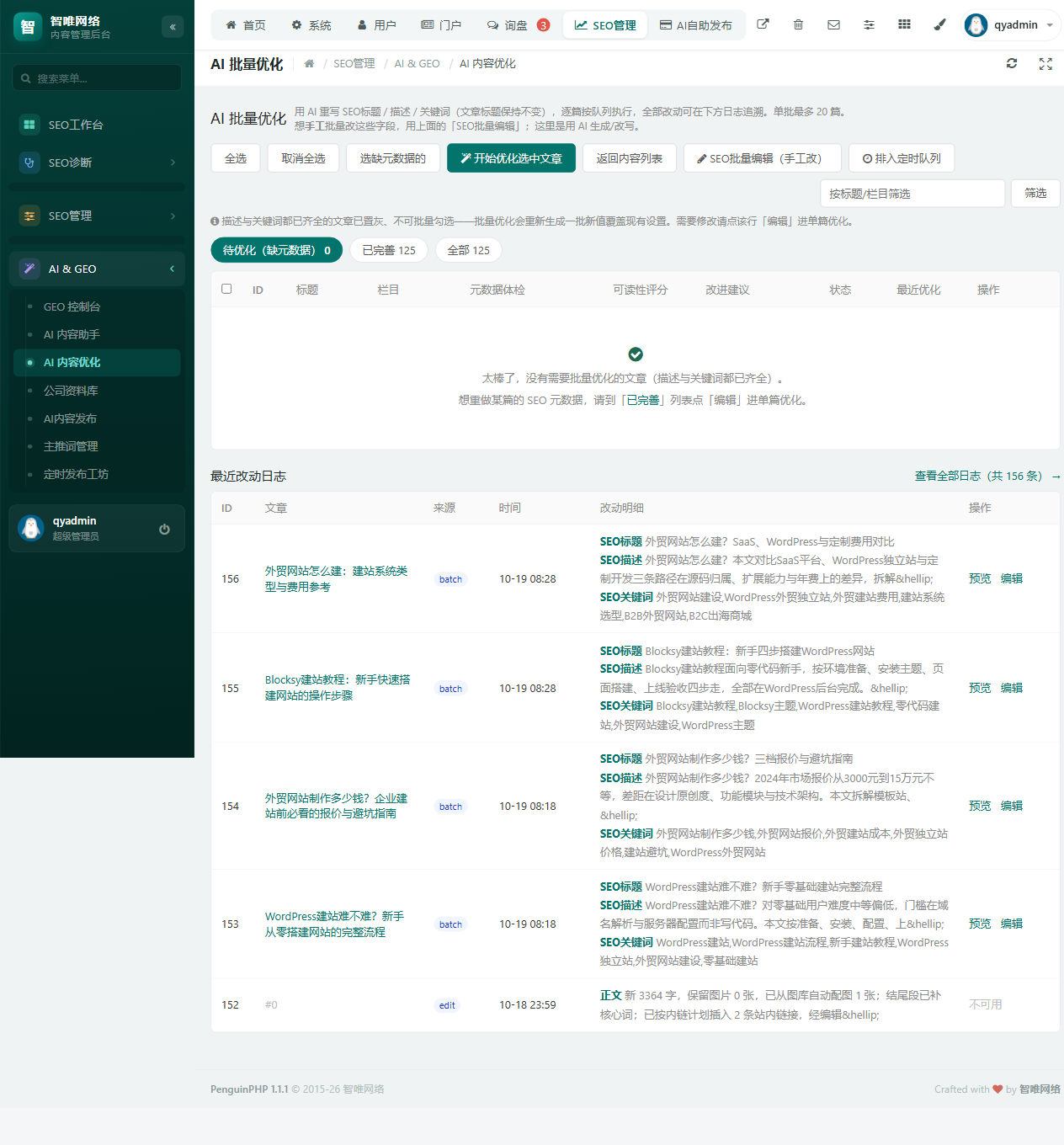The height and width of the screenshot is (1145, 1064).
Task: Click the grid apps icon
Action: click(904, 24)
